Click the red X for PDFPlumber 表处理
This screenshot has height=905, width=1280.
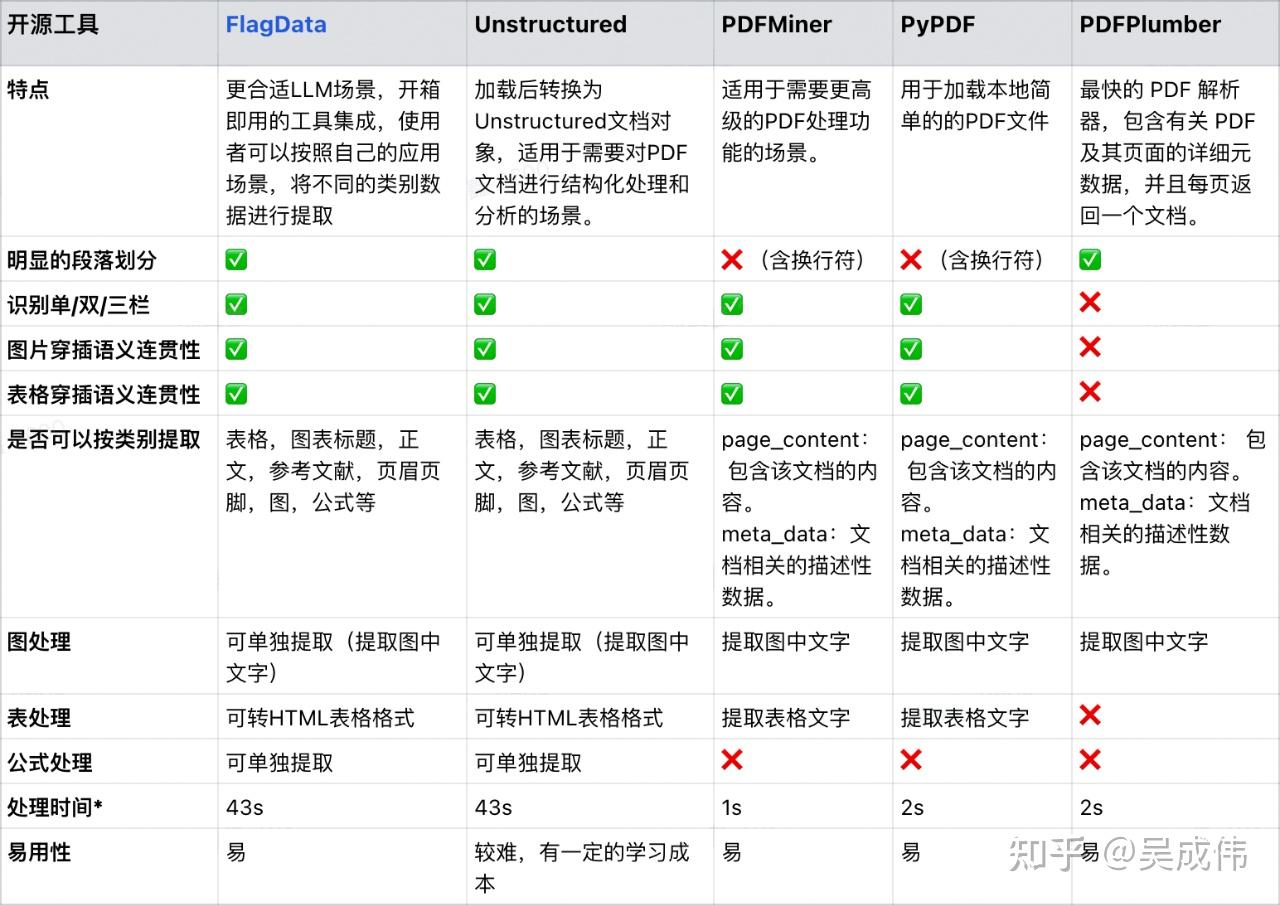click(1089, 716)
